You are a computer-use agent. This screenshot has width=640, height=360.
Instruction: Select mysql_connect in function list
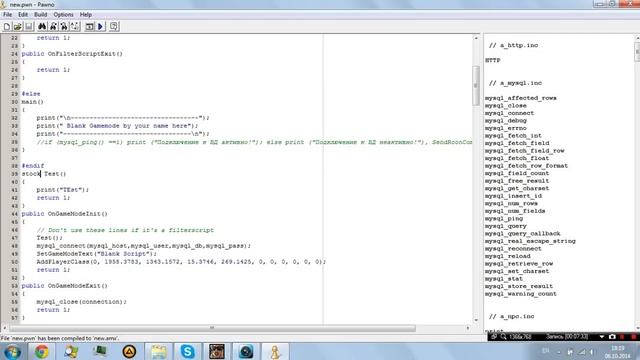click(x=509, y=113)
